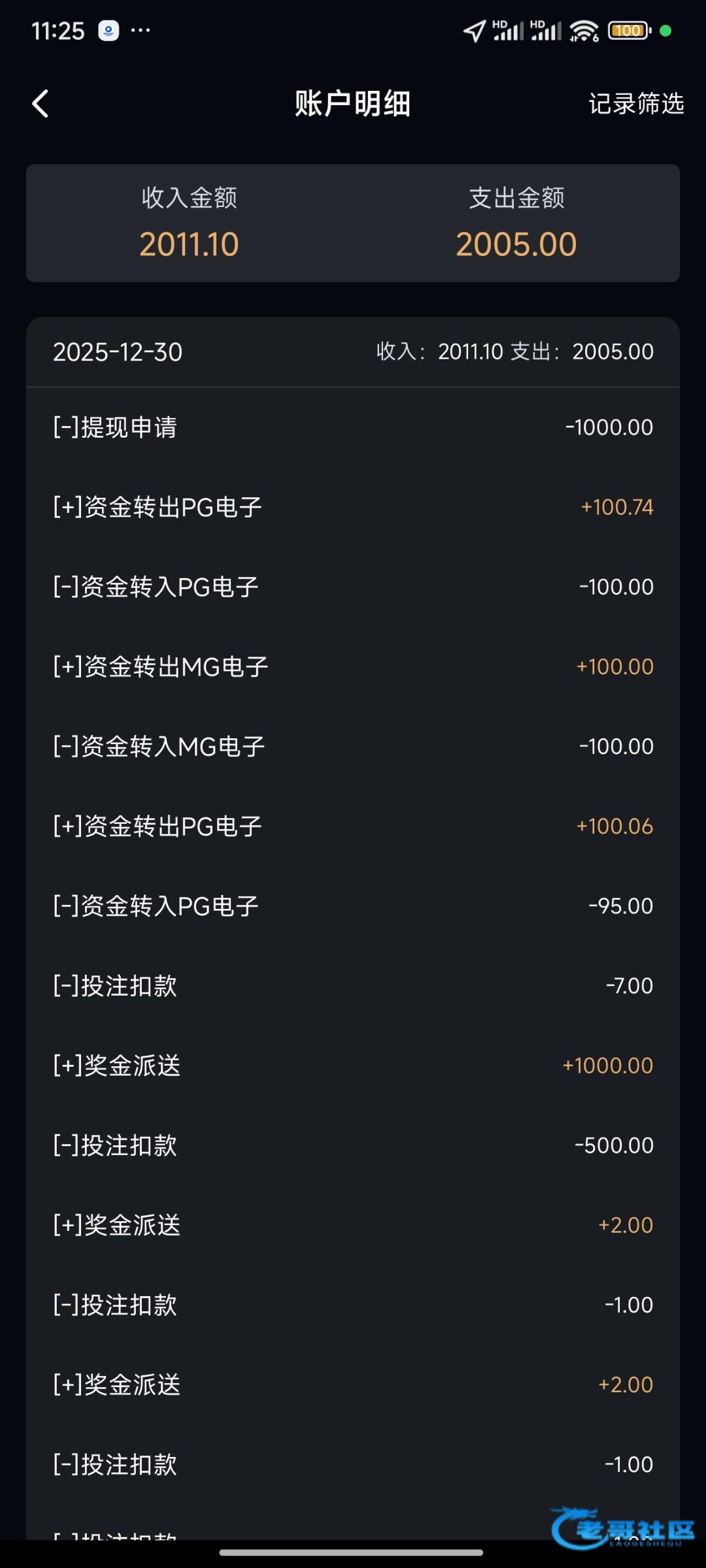The height and width of the screenshot is (1568, 706).
Task: Tap the back arrow icon
Action: [41, 104]
